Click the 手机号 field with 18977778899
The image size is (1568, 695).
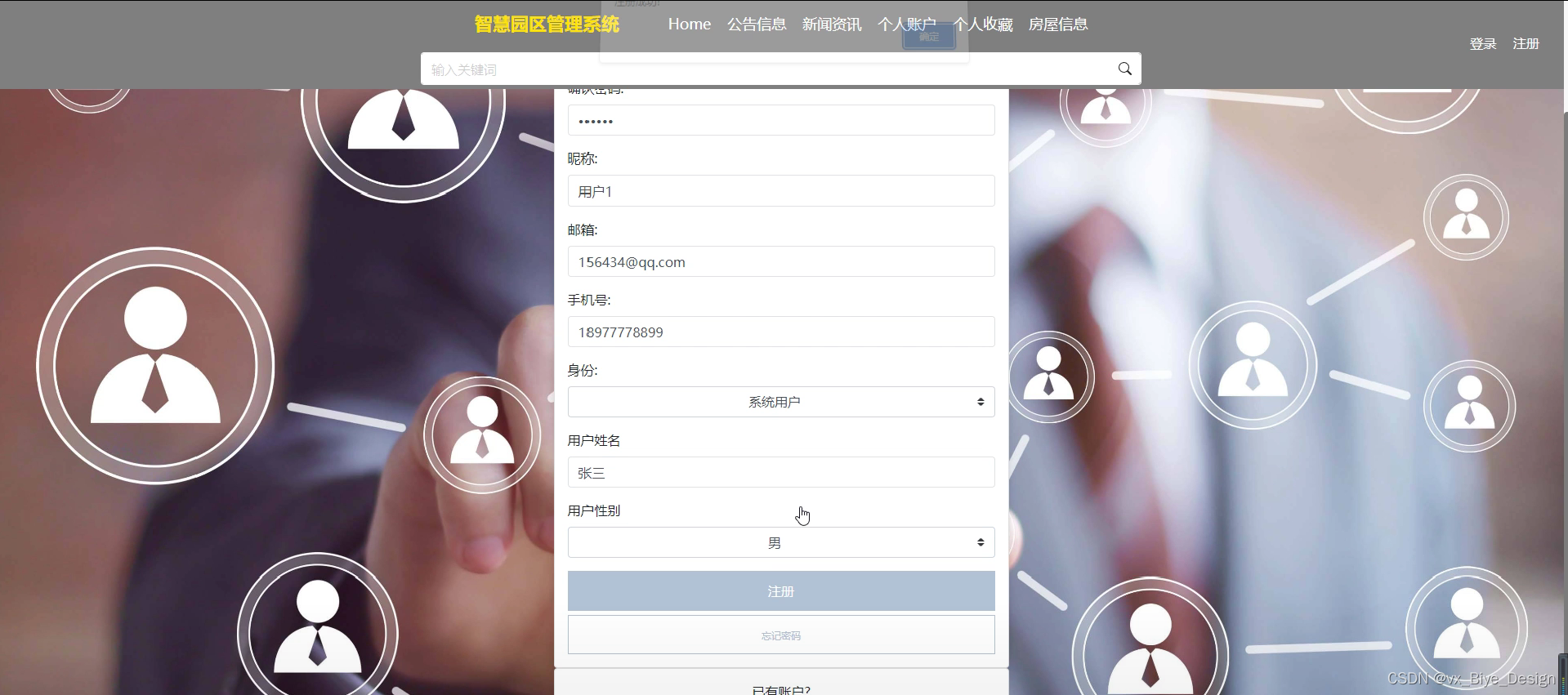tap(781, 332)
